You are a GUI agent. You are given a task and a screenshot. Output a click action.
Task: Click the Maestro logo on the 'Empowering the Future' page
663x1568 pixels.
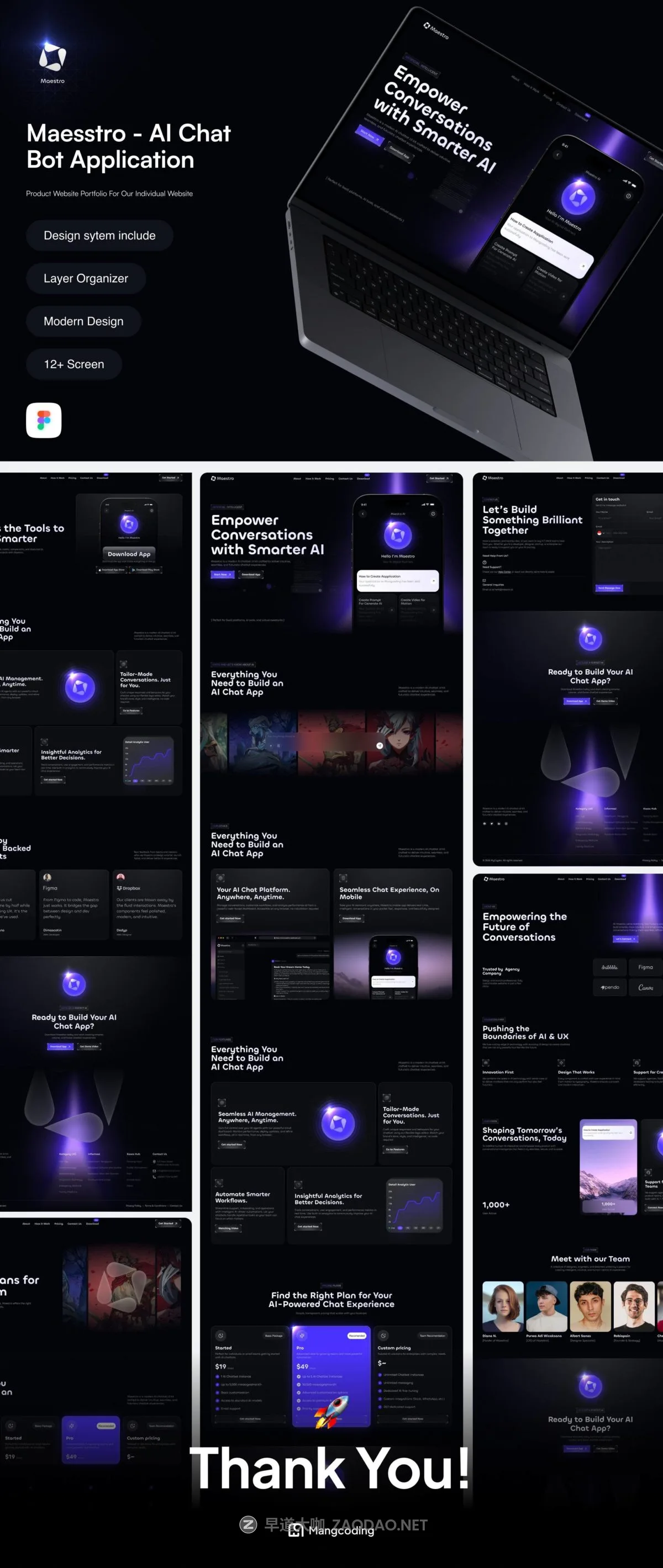click(x=494, y=879)
